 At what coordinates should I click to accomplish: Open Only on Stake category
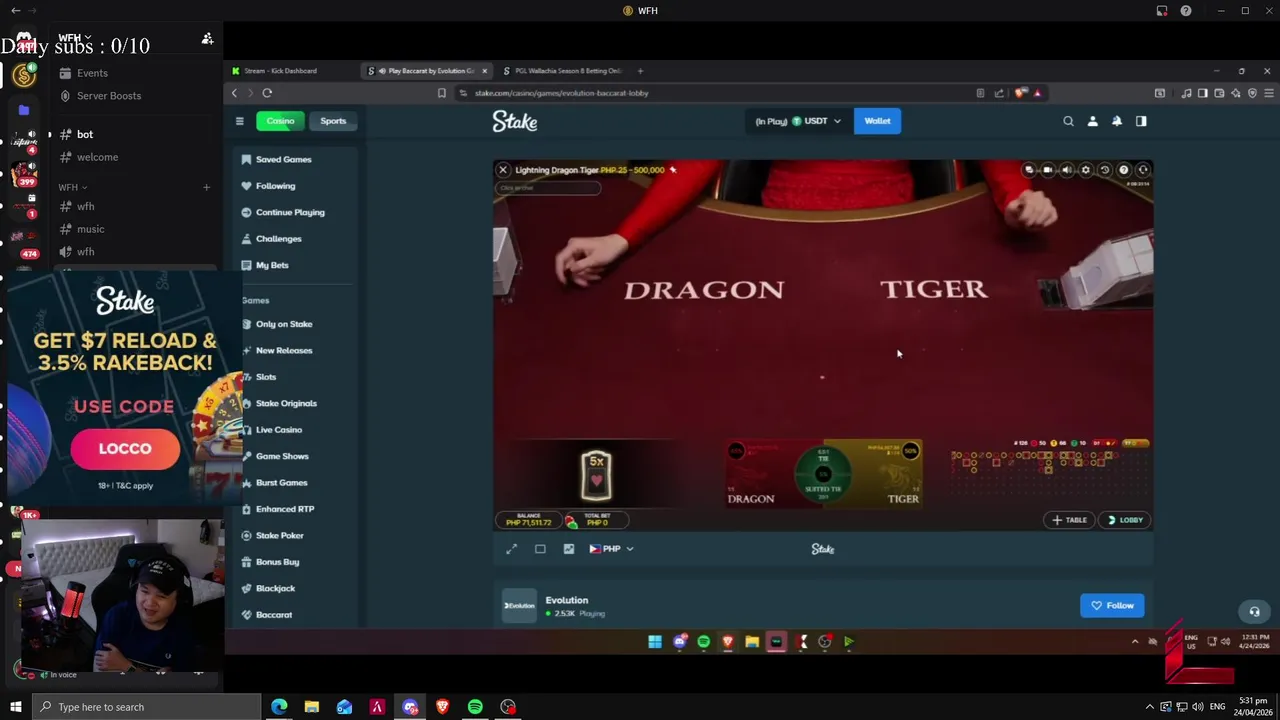[284, 324]
